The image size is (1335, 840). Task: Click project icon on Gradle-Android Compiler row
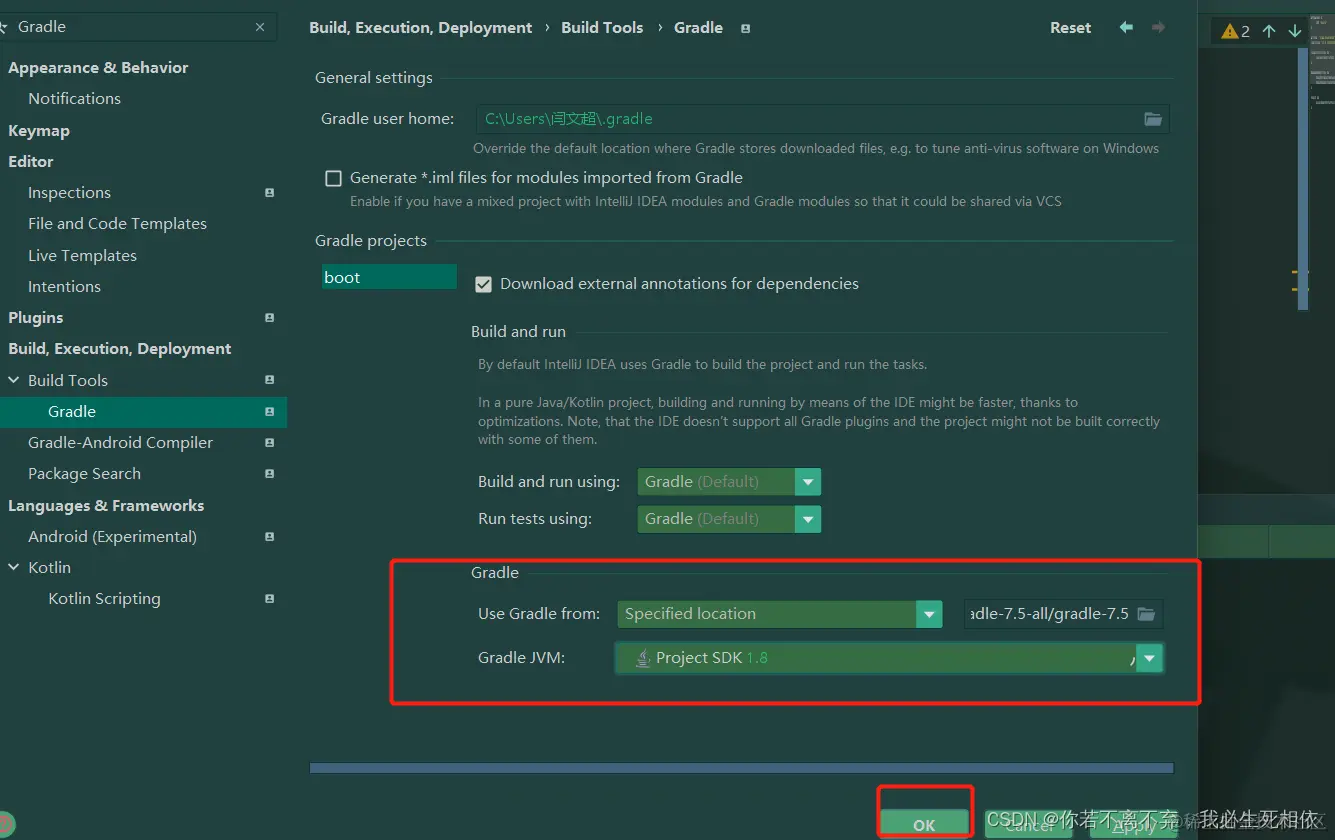pyautogui.click(x=269, y=443)
